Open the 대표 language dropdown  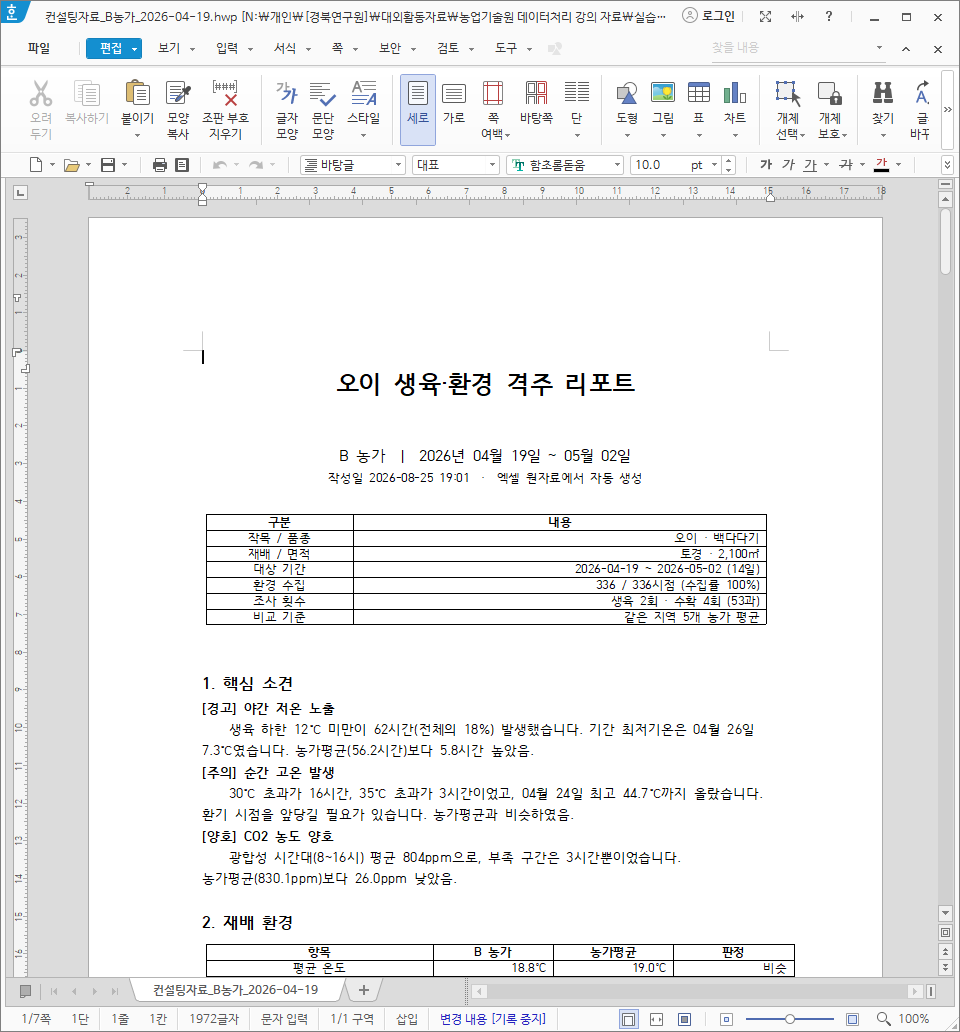click(x=492, y=165)
